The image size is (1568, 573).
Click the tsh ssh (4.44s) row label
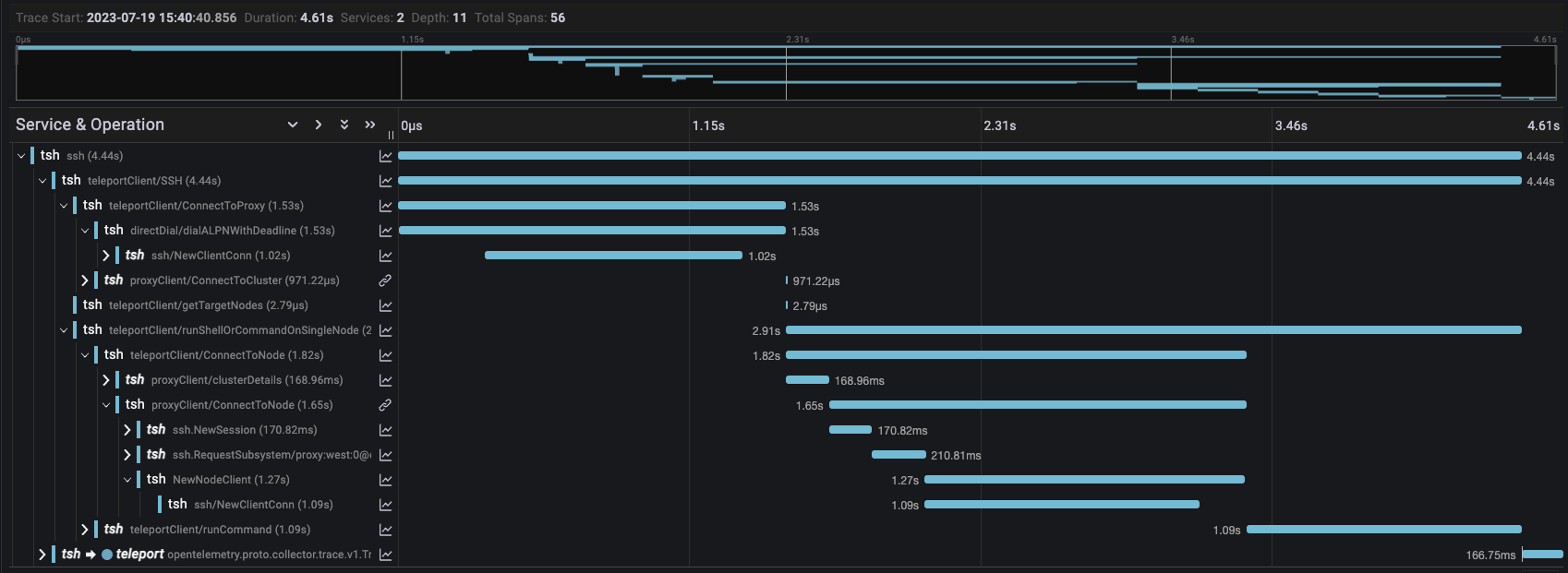coord(81,156)
